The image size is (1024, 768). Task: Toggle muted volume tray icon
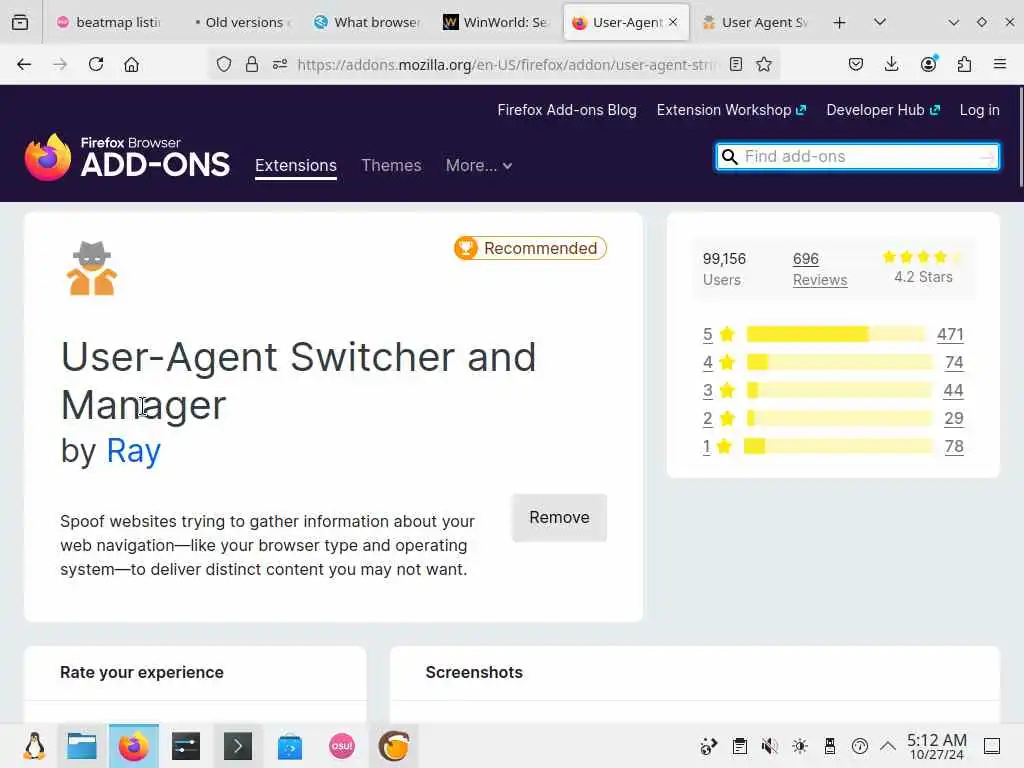click(x=769, y=746)
